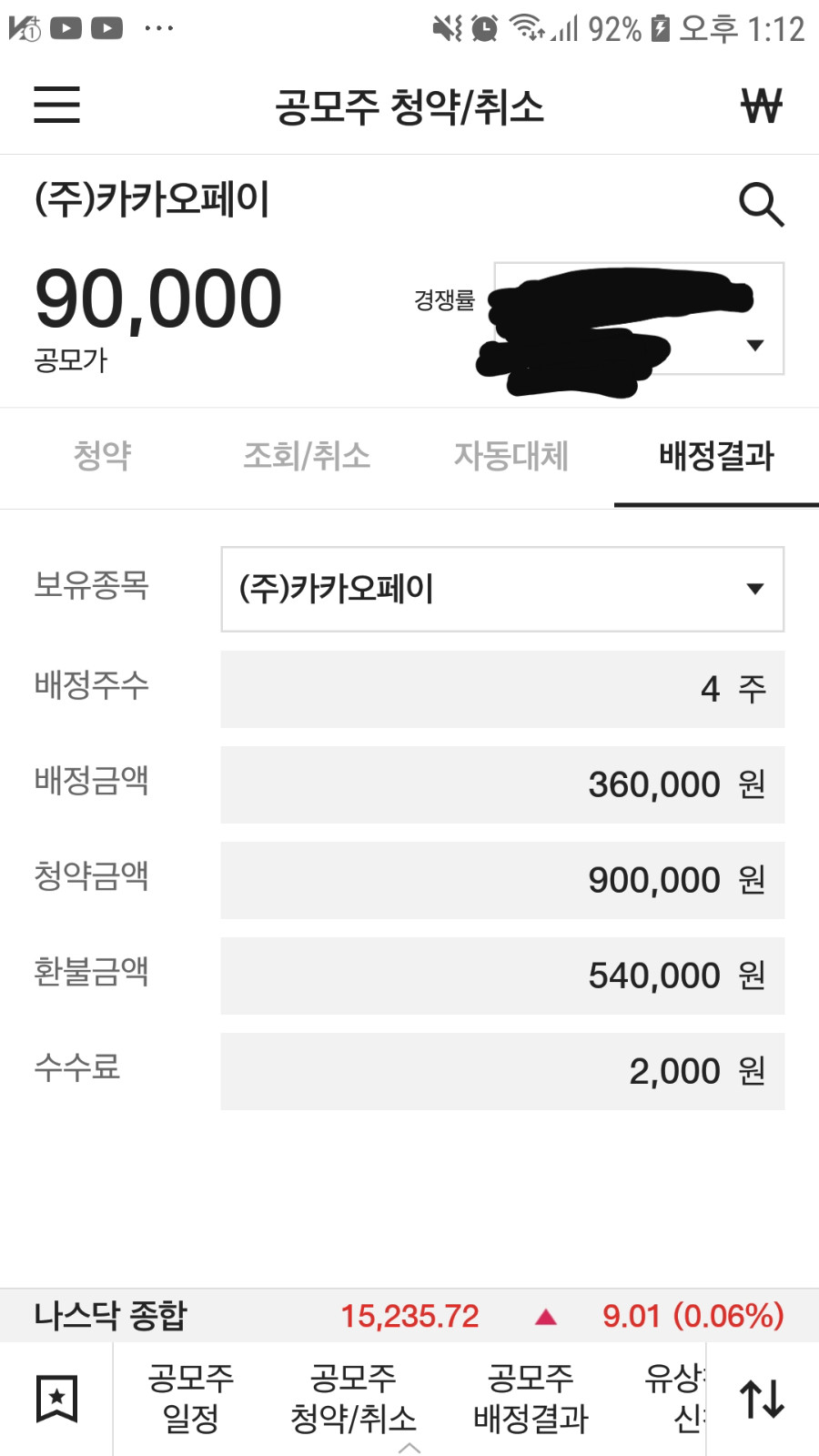Tap the 배정금액 360,000 원 field
819x1456 pixels.
coord(502,784)
